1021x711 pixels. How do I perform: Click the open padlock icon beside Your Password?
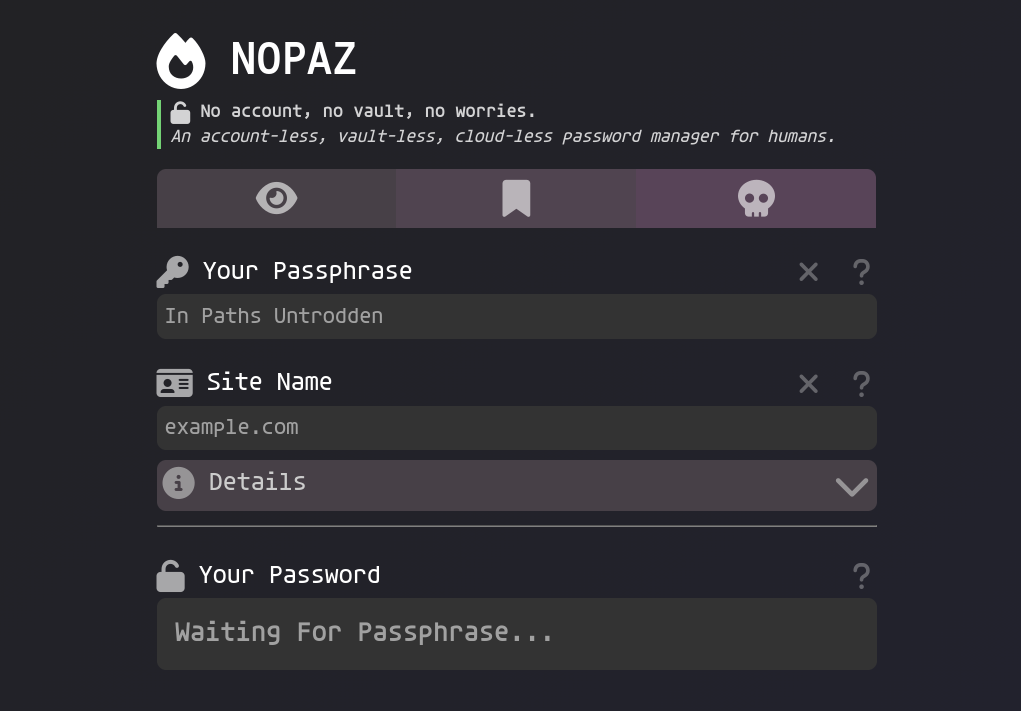(x=170, y=575)
